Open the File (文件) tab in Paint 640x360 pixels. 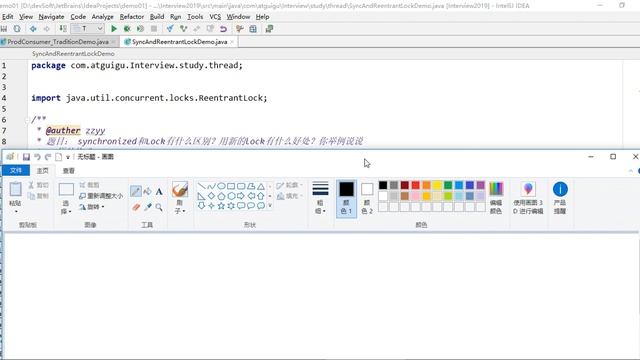(x=16, y=171)
